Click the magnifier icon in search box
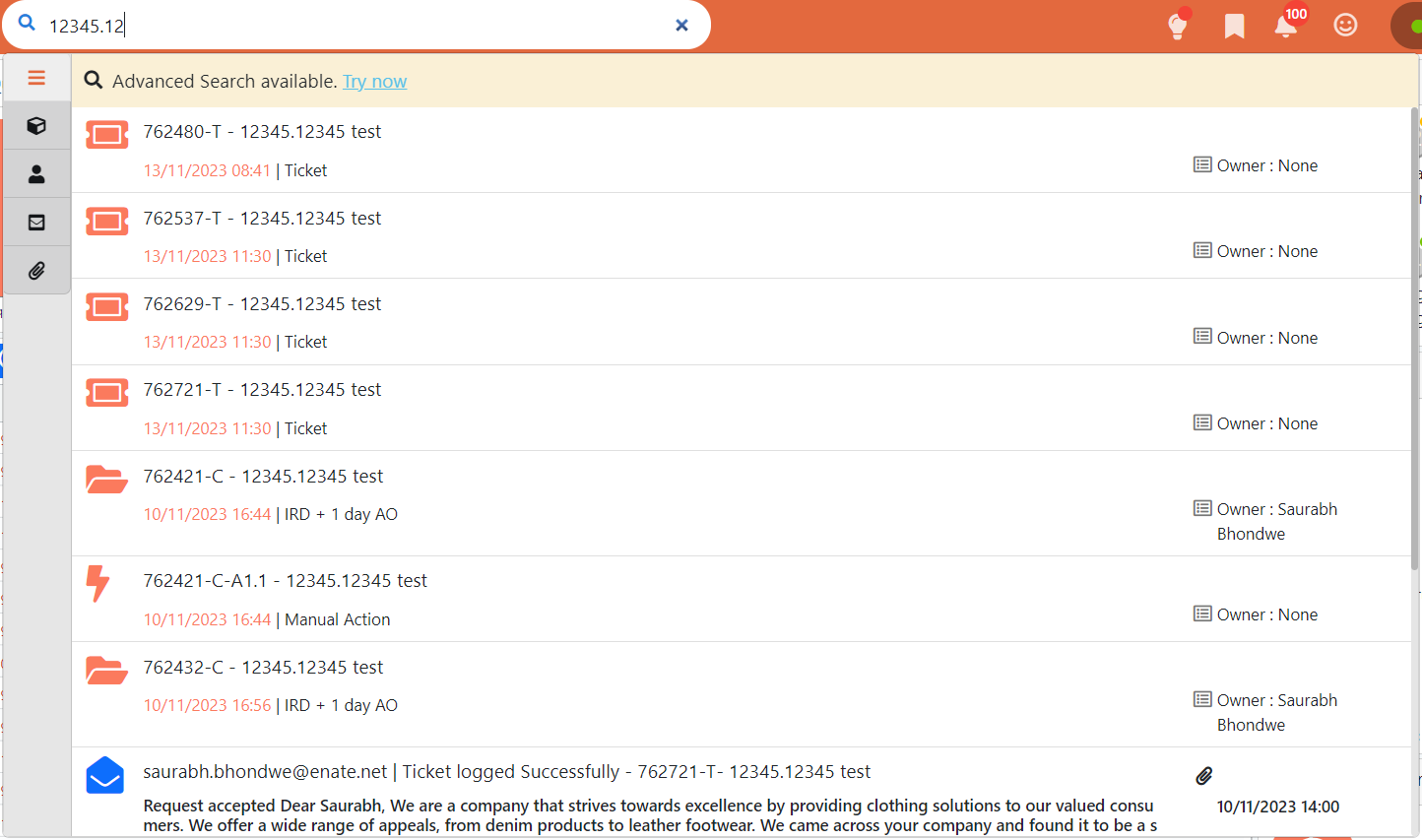 coord(27,24)
